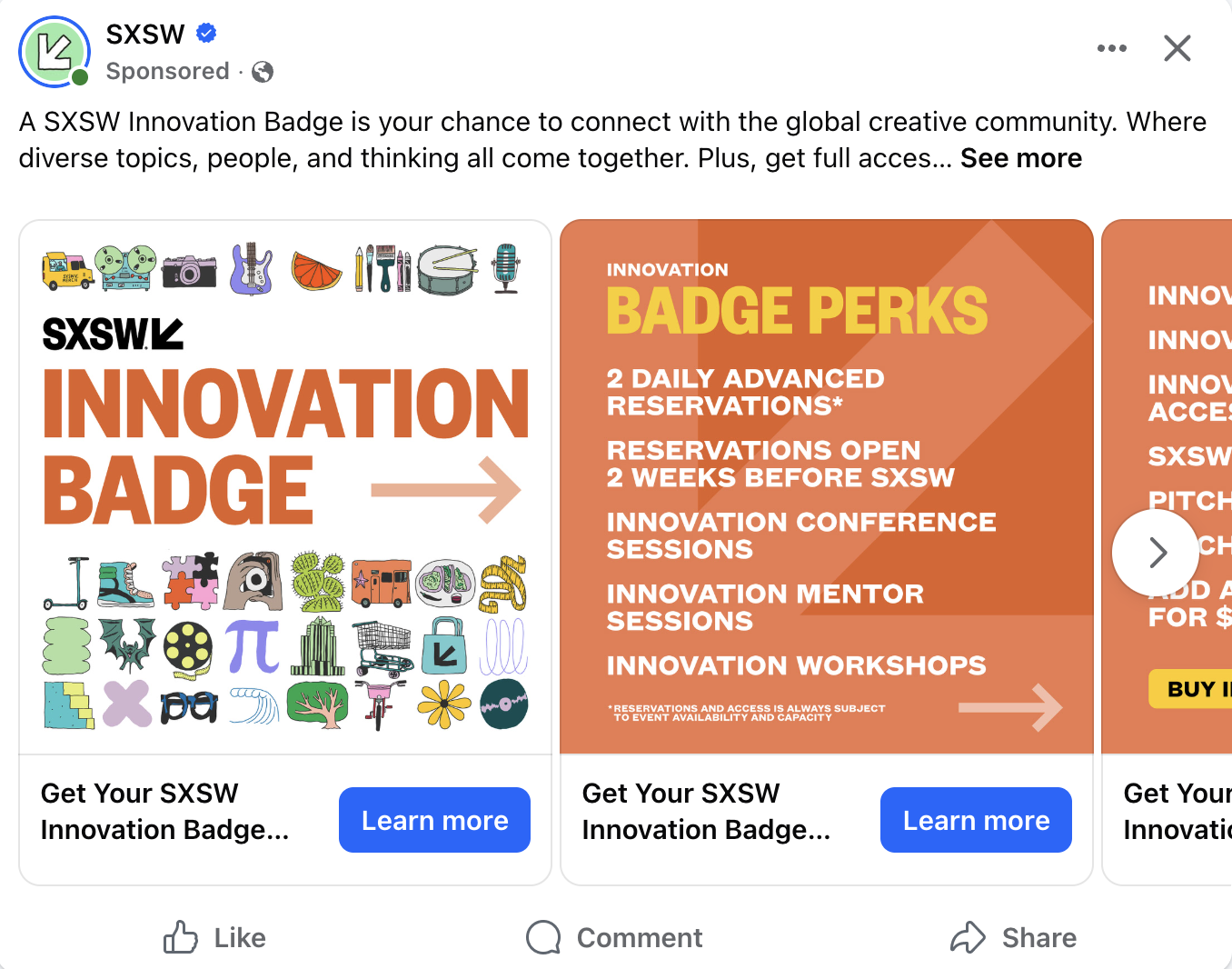
Task: Open the partially visible third carousel card
Action: click(x=1172, y=409)
